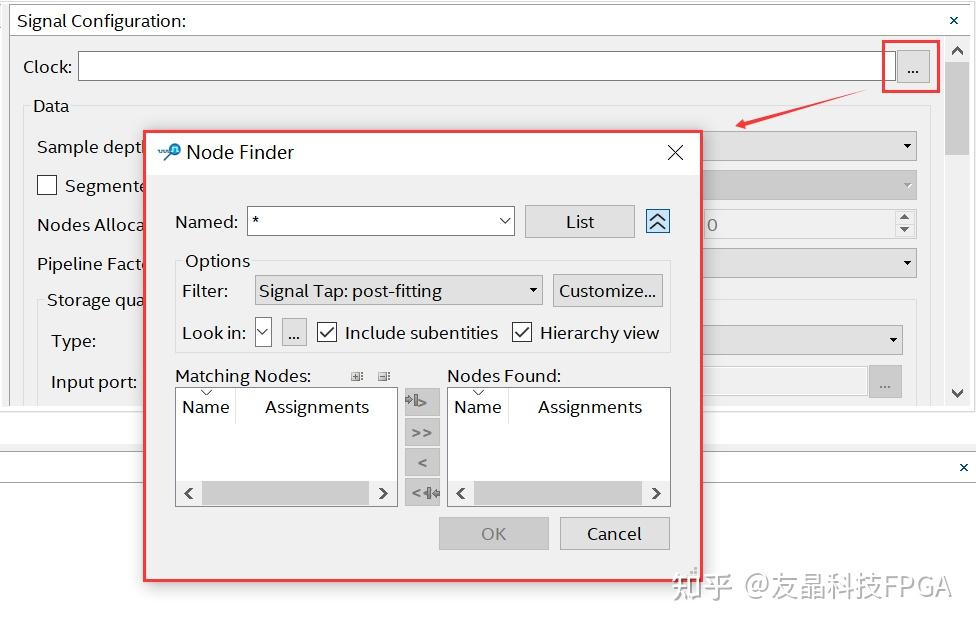The image size is (976, 626).
Task: Click Signal Configuration scrollbar down arrow
Action: [957, 393]
